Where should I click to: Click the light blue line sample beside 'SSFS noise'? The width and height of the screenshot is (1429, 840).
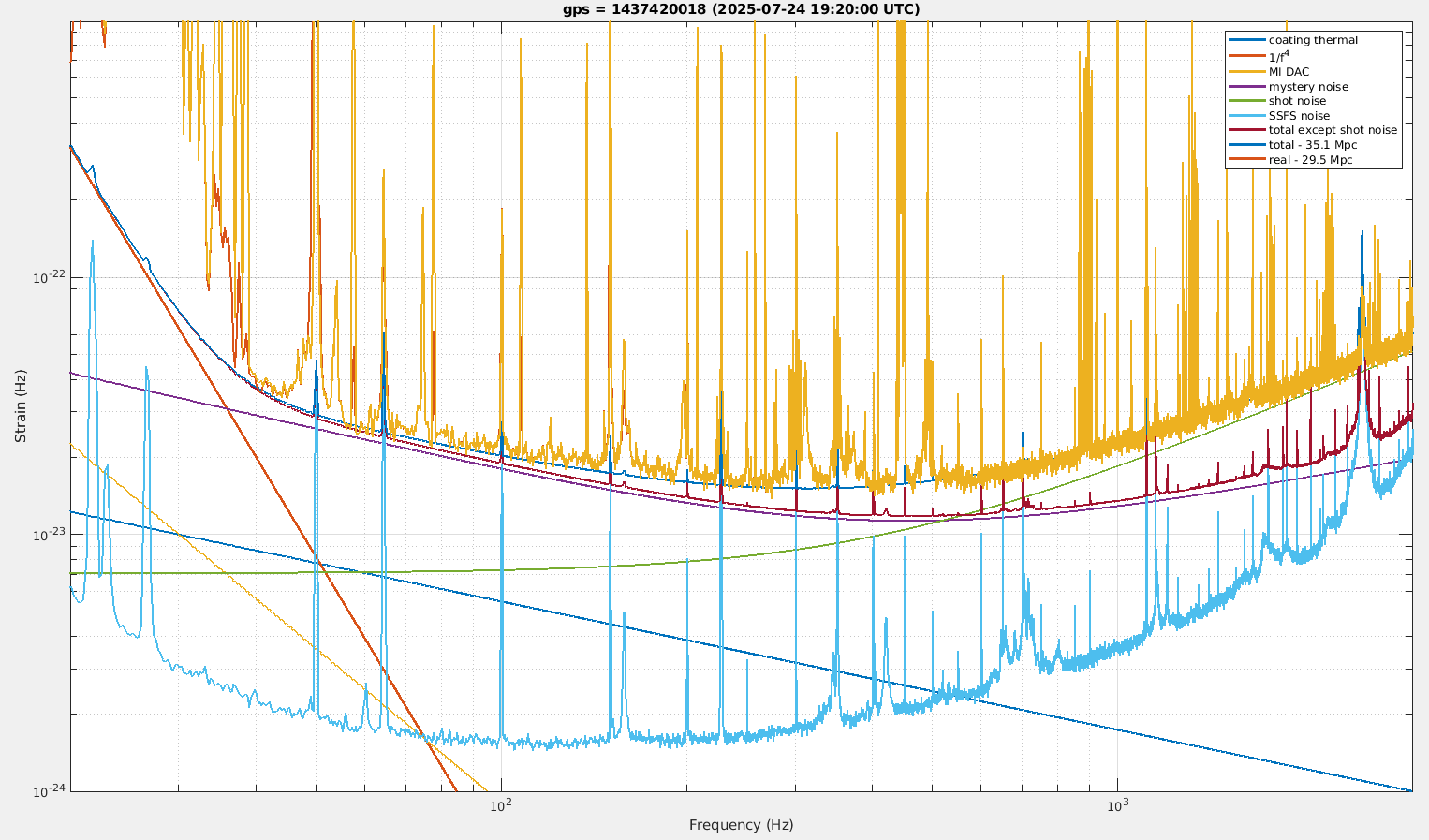pos(1246,116)
